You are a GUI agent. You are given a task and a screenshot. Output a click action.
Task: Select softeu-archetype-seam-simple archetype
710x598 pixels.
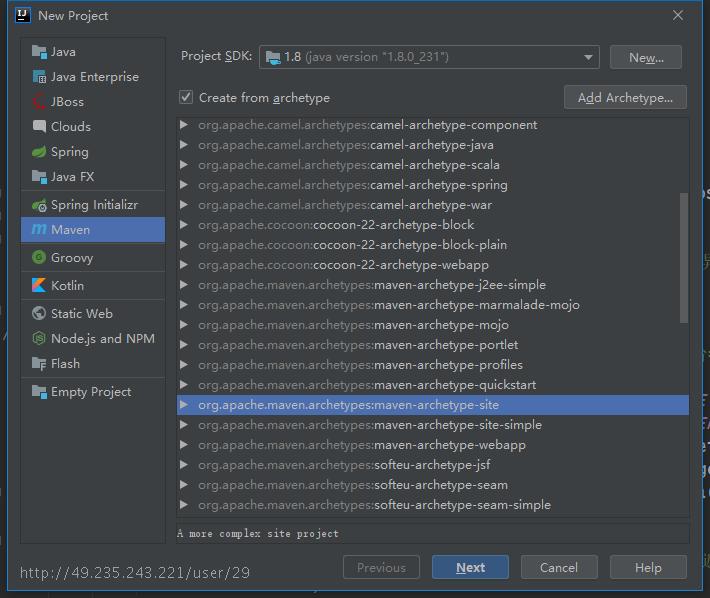433,505
